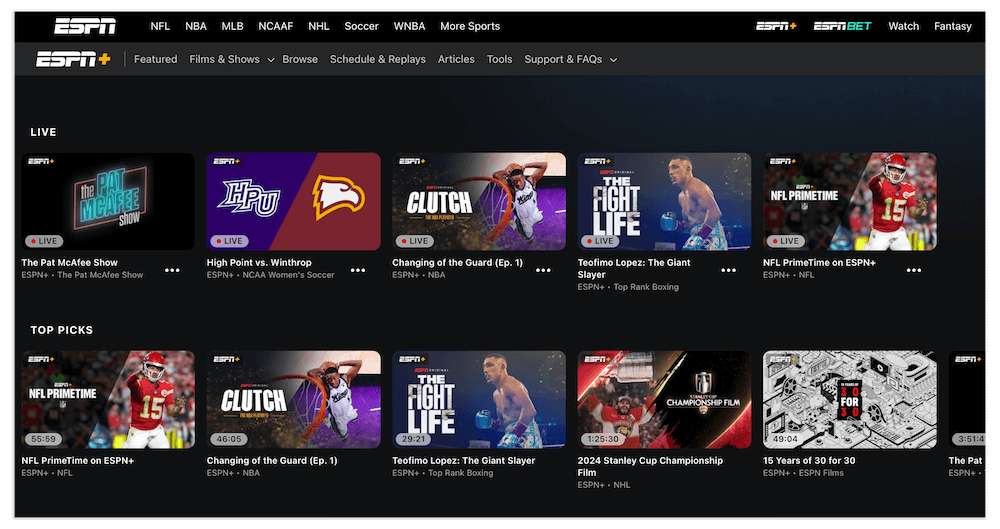Open the MLB menu
Screen dimensions: 1000x529
pos(232,26)
